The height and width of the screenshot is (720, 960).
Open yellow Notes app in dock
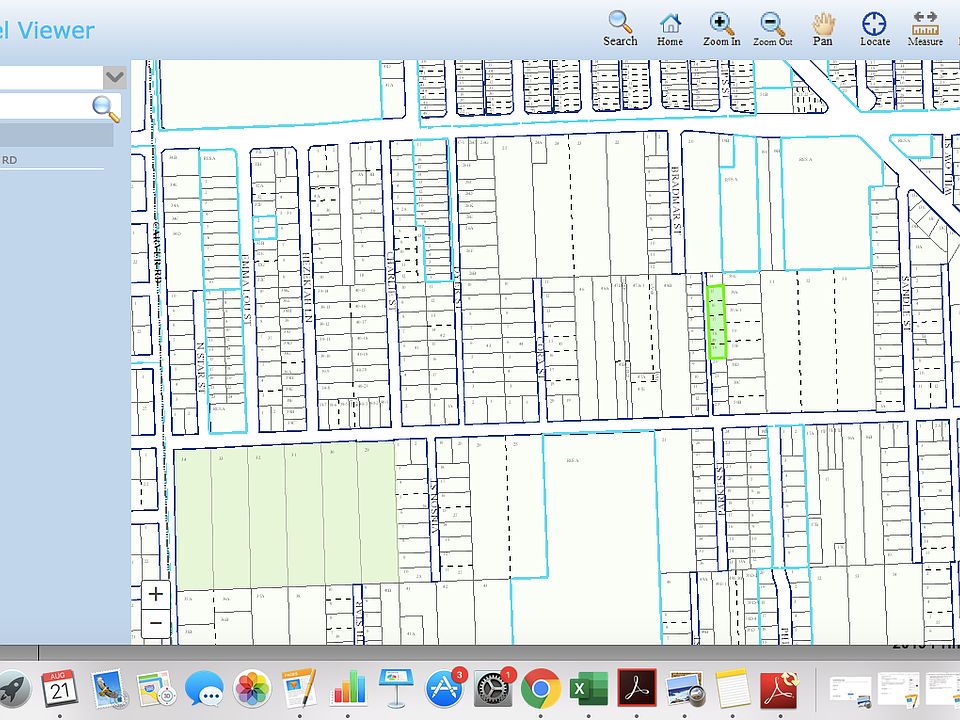click(732, 689)
